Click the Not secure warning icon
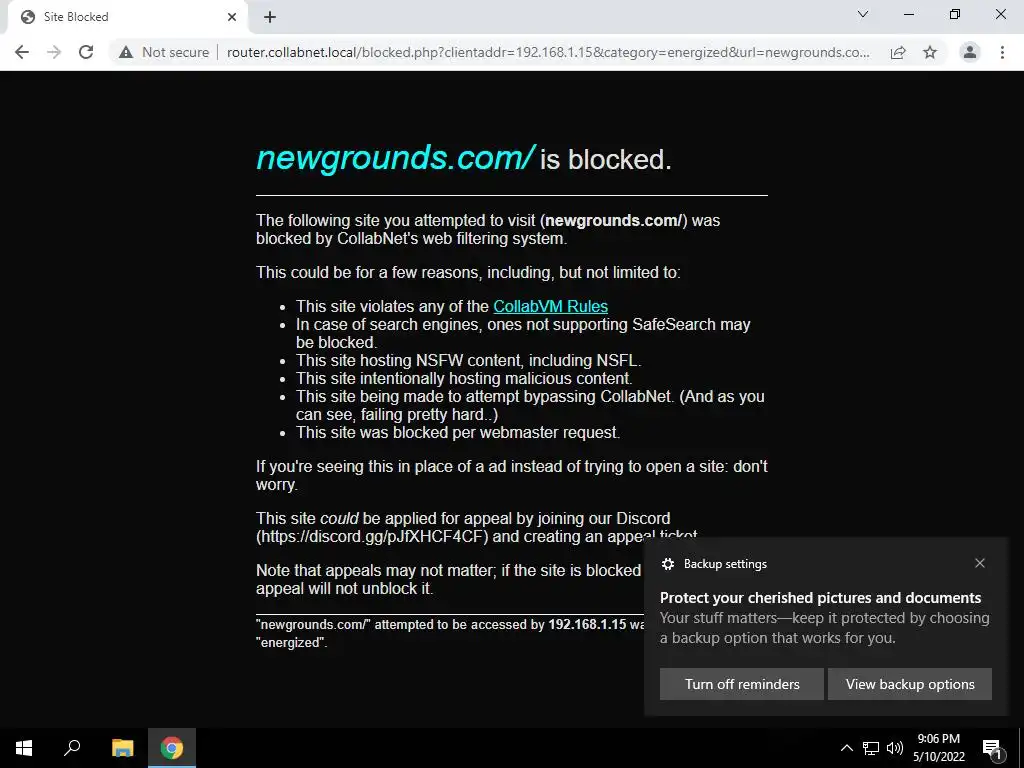This screenshot has width=1024, height=768. click(x=126, y=52)
